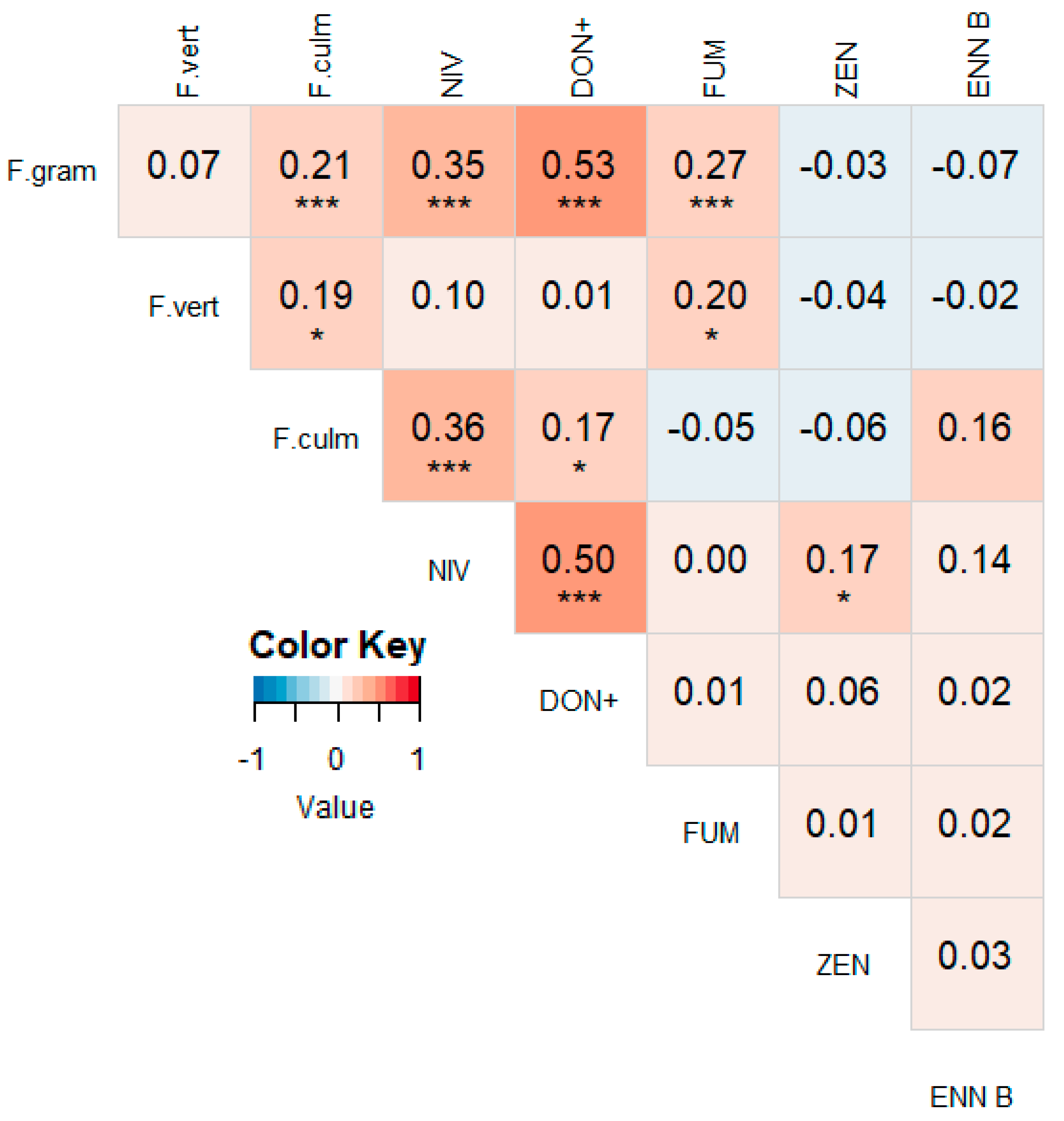Screen dimensions: 1064x1121
Task: Click the 0.27 F.gram versus FUM cell
Action: point(712,171)
